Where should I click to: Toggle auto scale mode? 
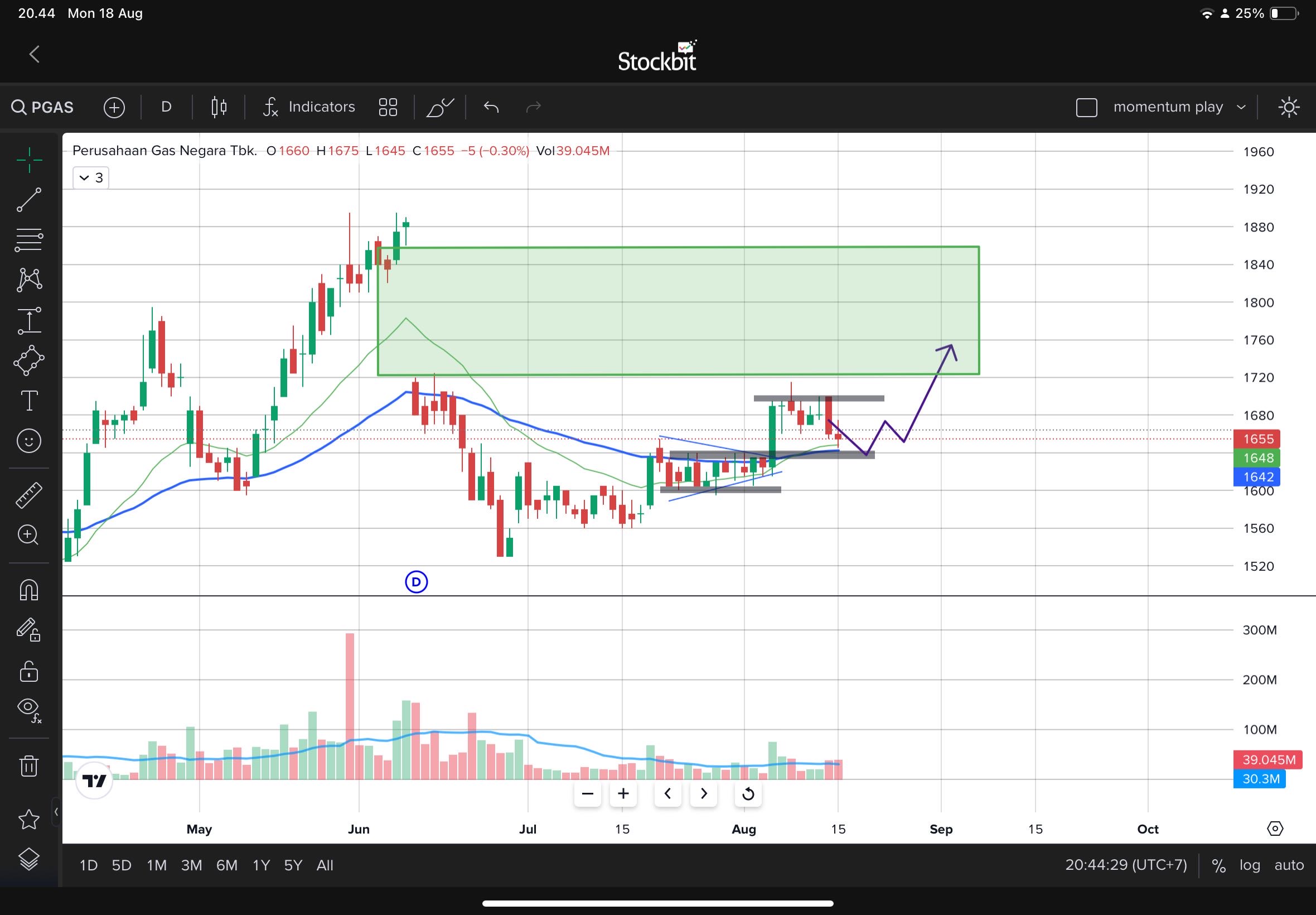[1289, 865]
